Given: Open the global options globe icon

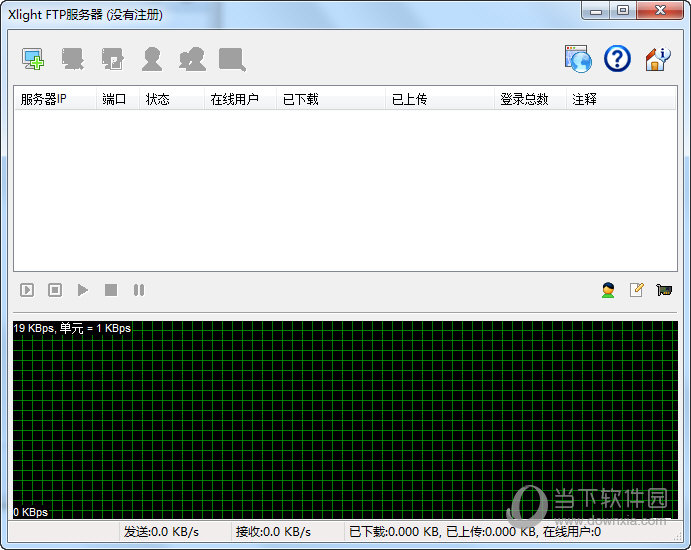Looking at the screenshot, I should 578,59.
